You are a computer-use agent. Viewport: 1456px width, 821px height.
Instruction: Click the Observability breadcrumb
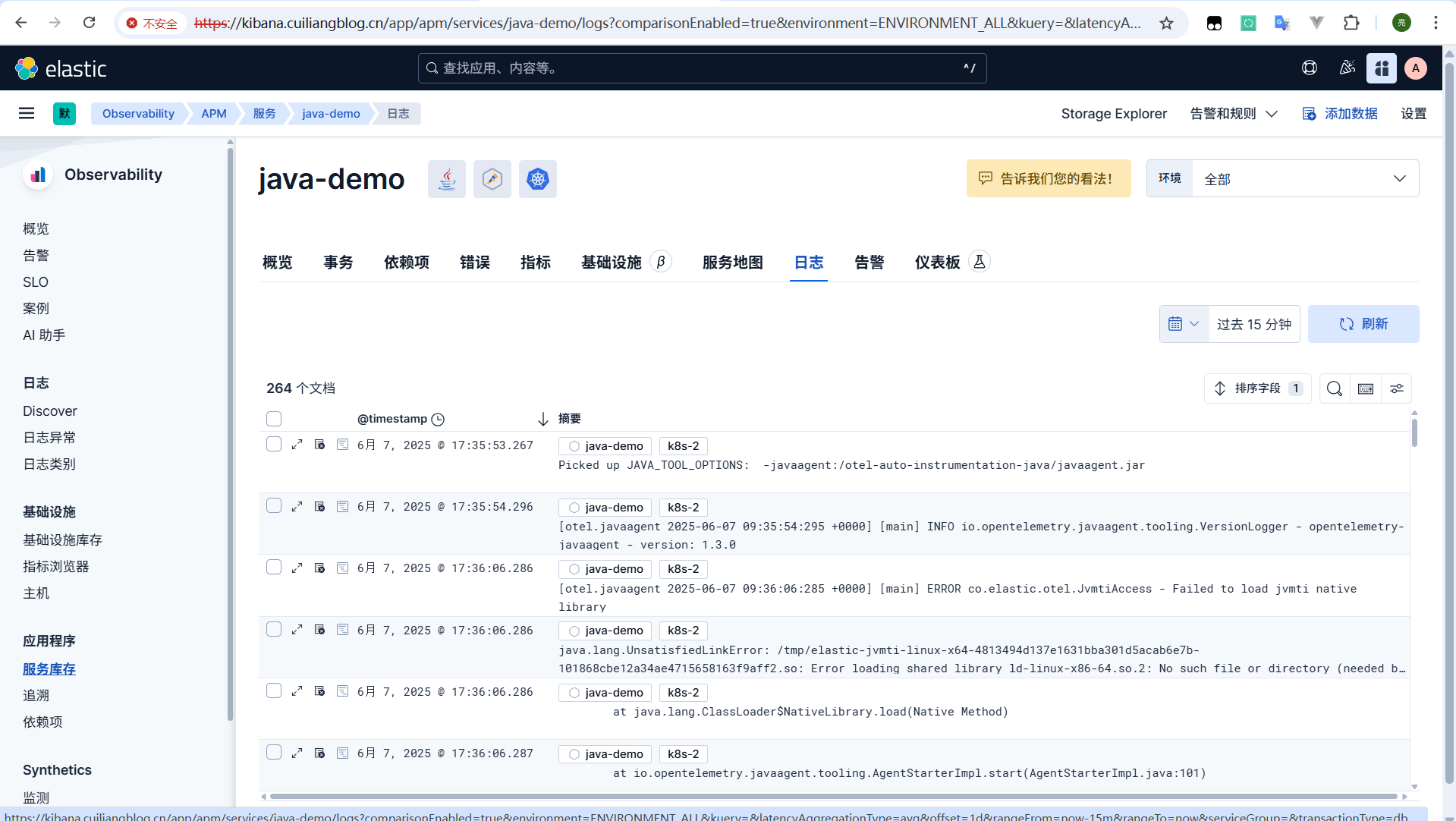pos(138,113)
